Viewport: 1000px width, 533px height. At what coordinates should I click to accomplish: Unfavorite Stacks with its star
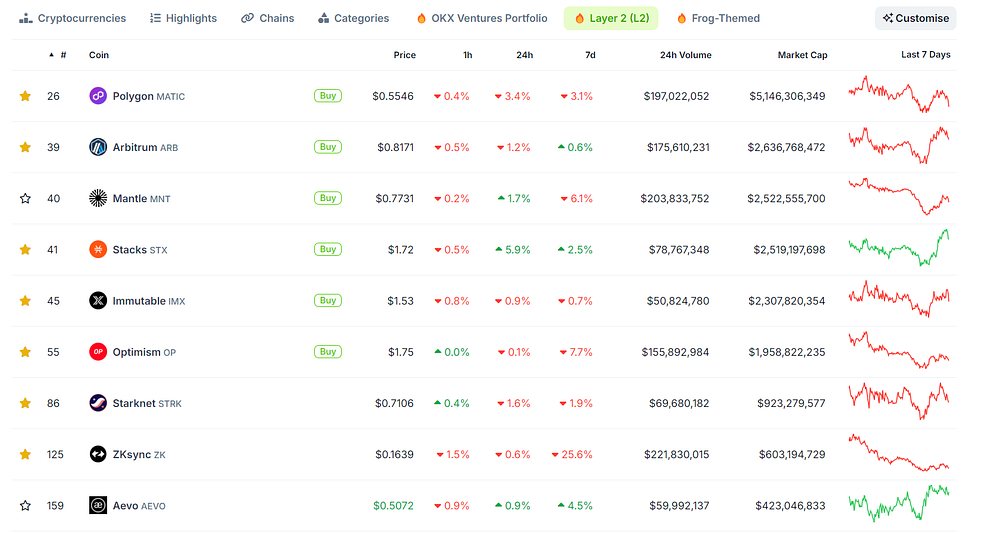(x=26, y=249)
